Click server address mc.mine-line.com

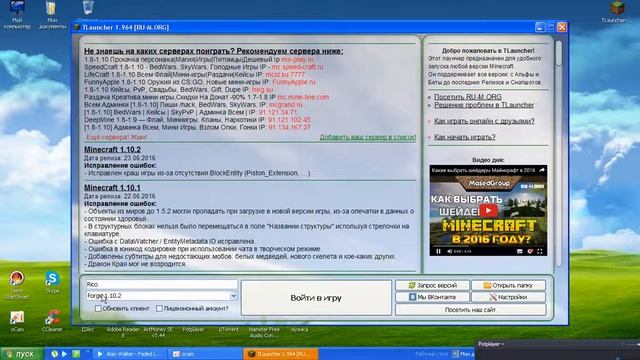coord(303,97)
